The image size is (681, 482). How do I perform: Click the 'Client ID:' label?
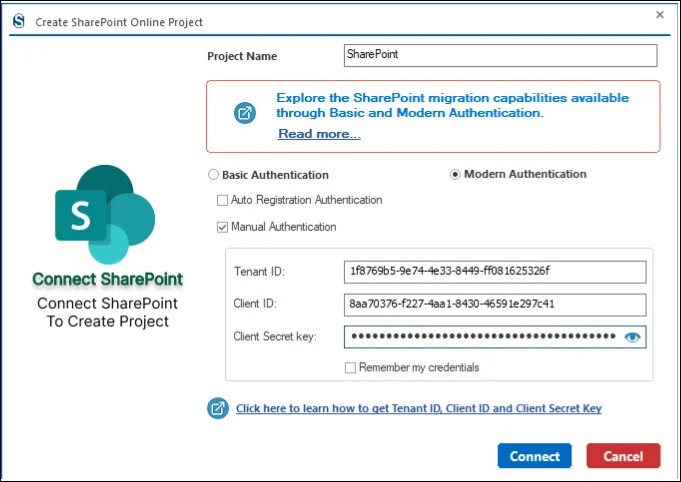pos(255,304)
